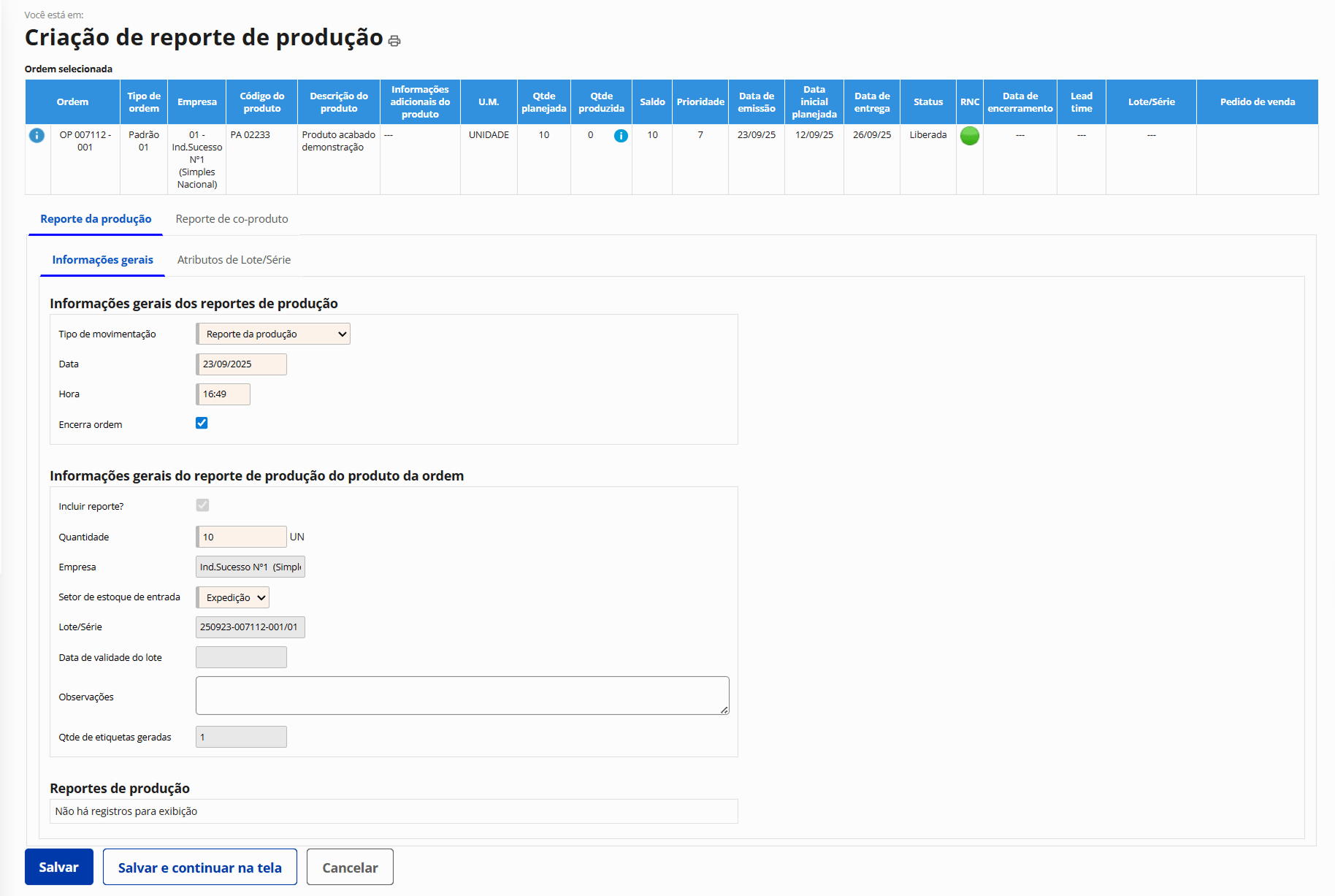Click into the Observações text area
The height and width of the screenshot is (896, 1335).
(x=462, y=695)
